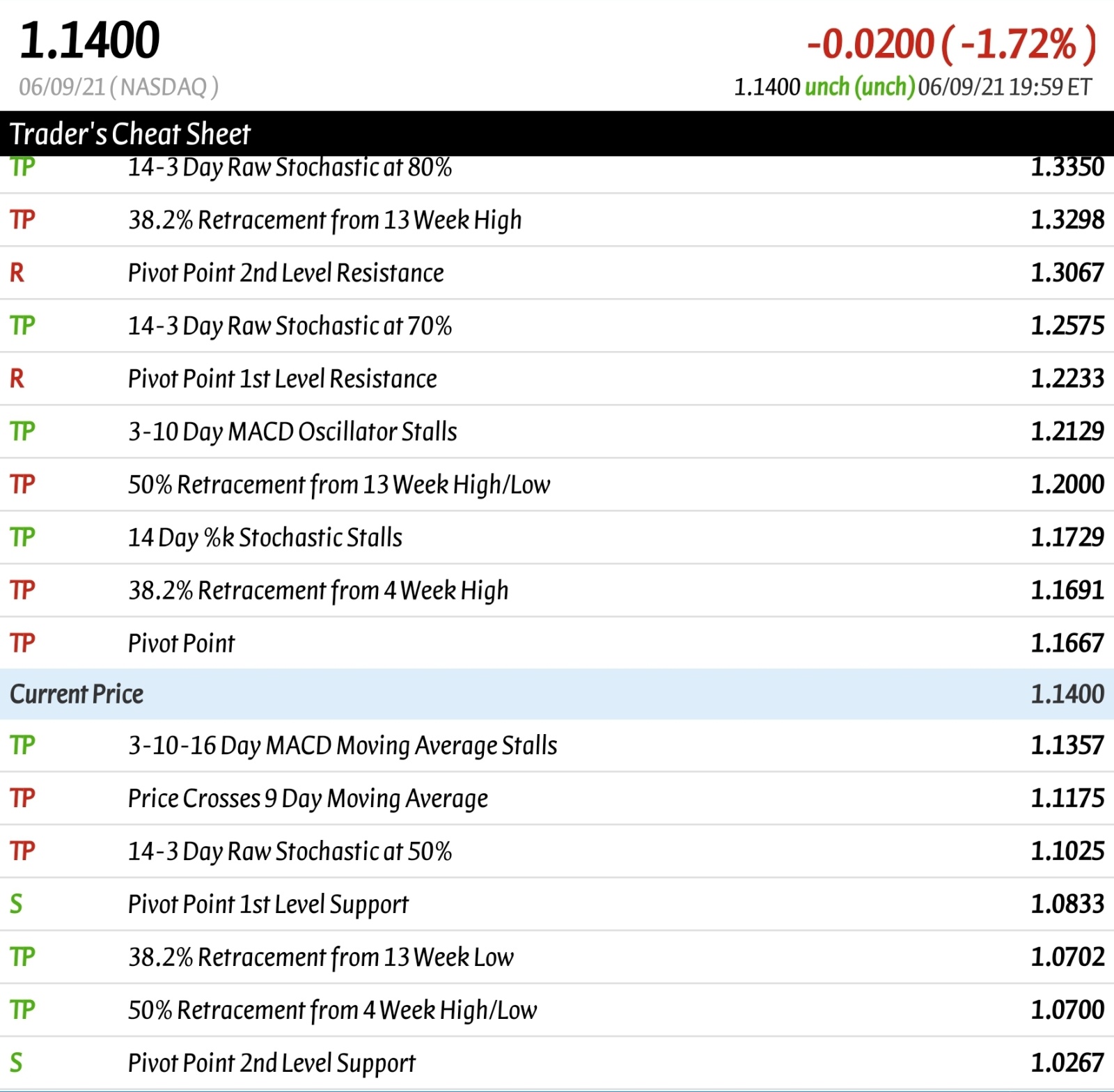This screenshot has width=1114, height=1092.
Task: Select the large 1.1400 price quote
Action: (x=90, y=40)
